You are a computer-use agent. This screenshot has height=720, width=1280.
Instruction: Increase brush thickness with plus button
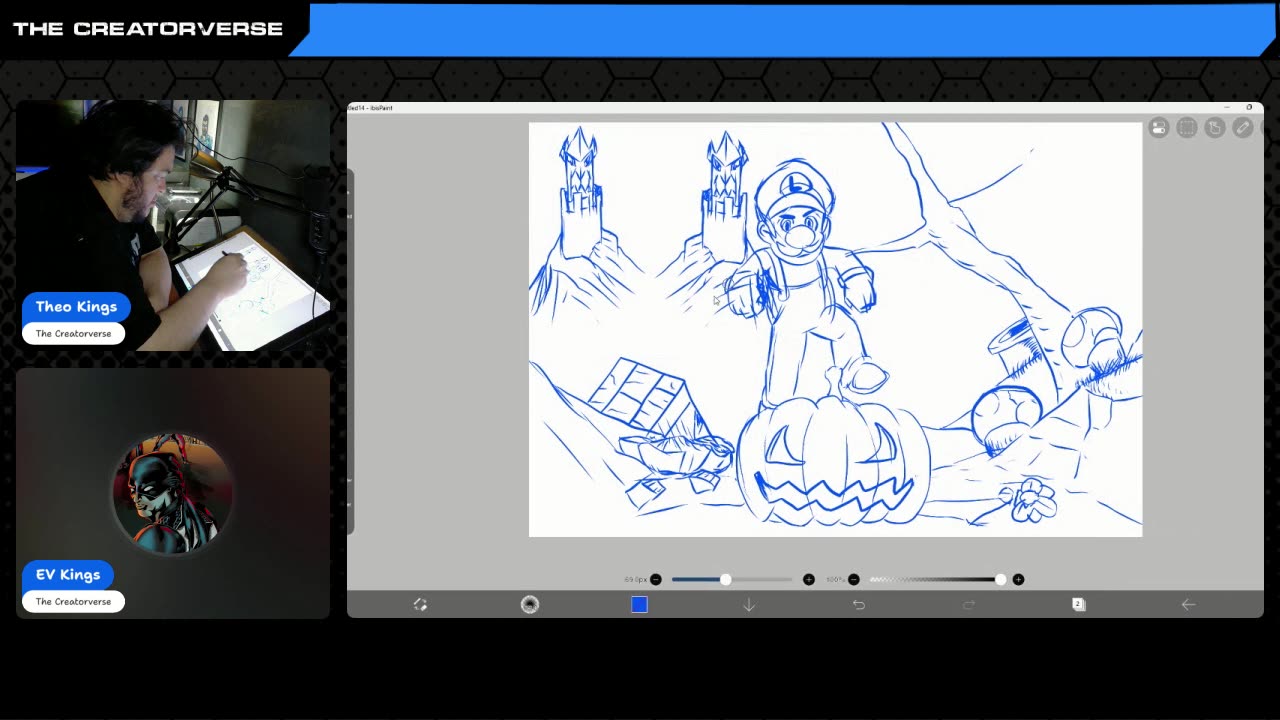[809, 580]
